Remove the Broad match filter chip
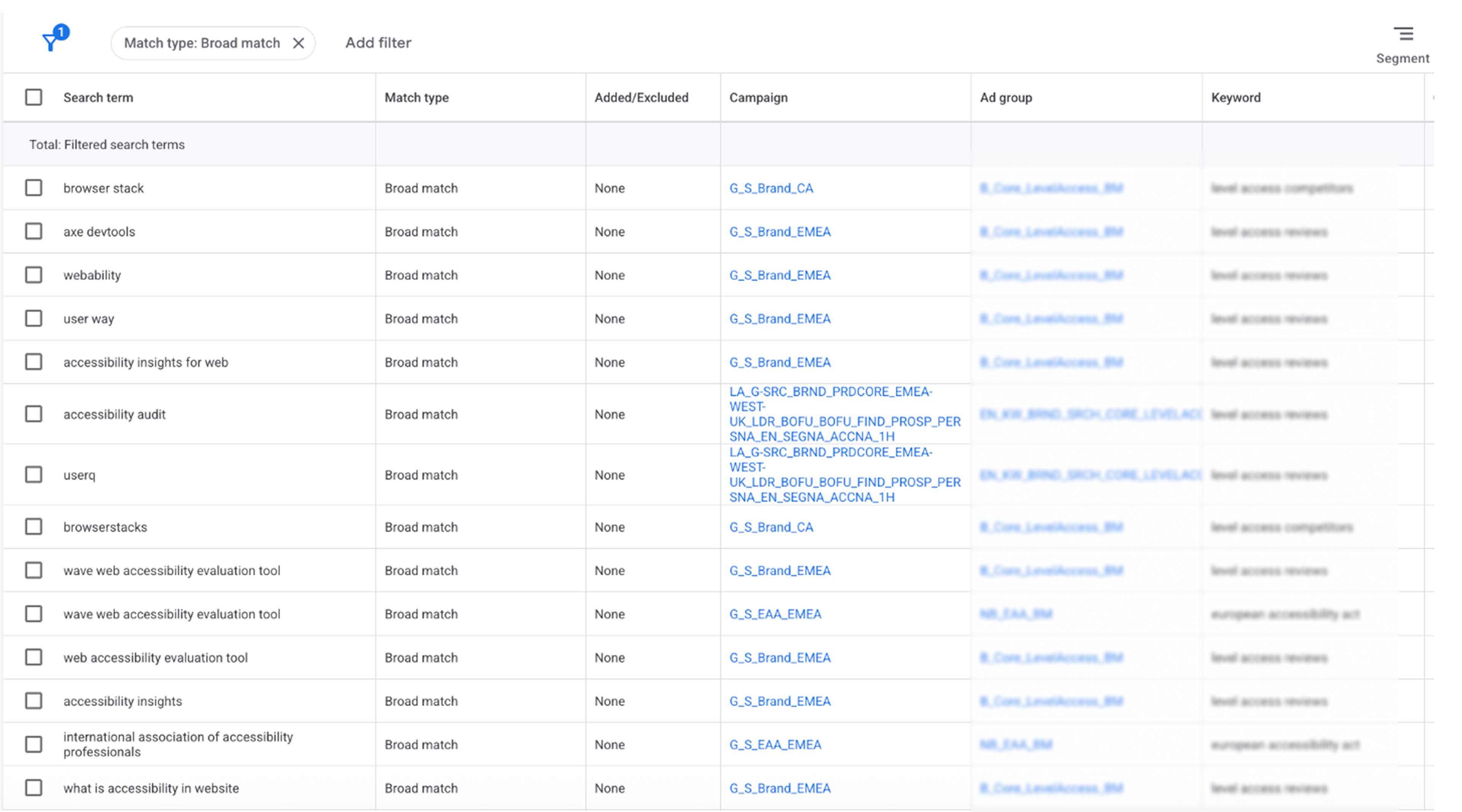Viewport: 1462px width, 812px height. (x=298, y=43)
